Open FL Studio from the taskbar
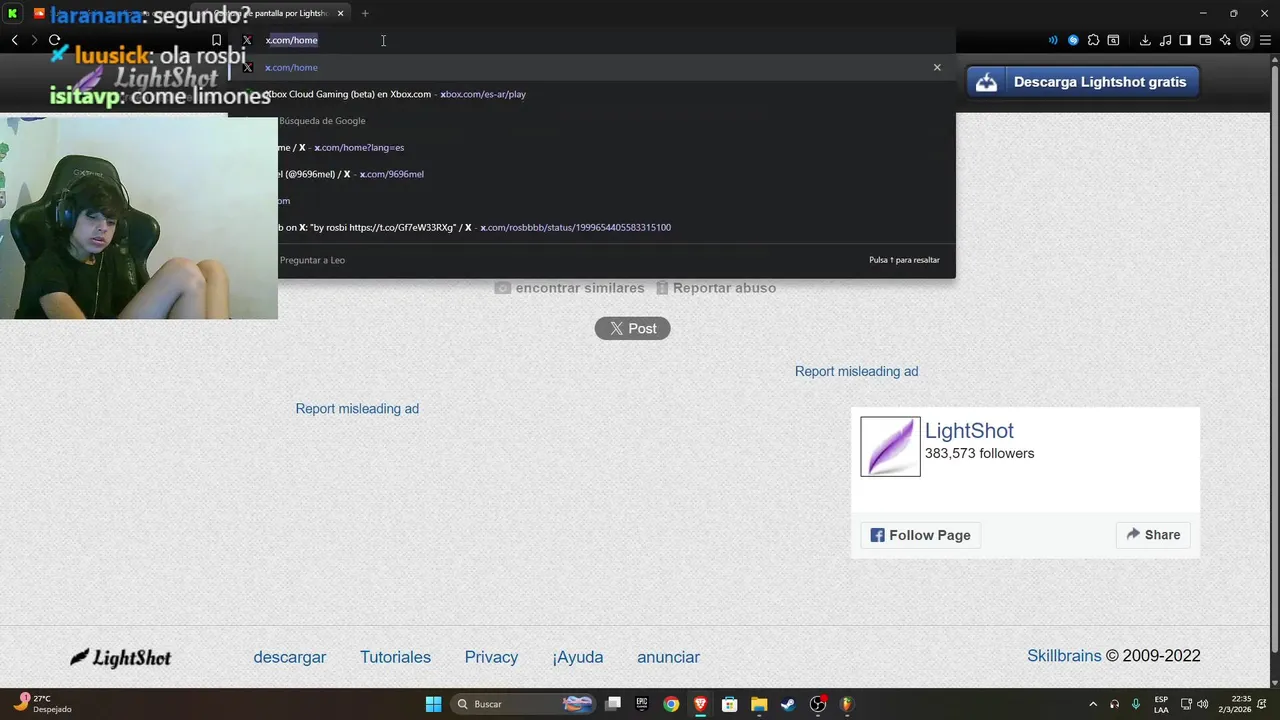 847,704
